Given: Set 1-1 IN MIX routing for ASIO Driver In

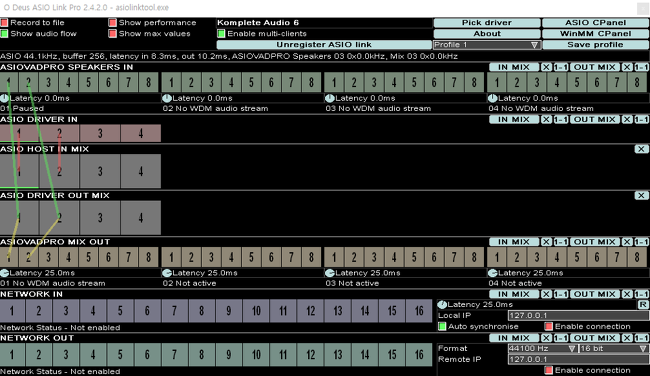Looking at the screenshot, I should [560, 119].
